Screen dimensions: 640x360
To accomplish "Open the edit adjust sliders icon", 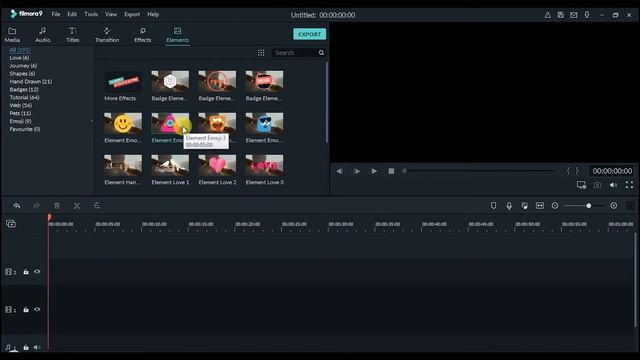I will (x=97, y=206).
